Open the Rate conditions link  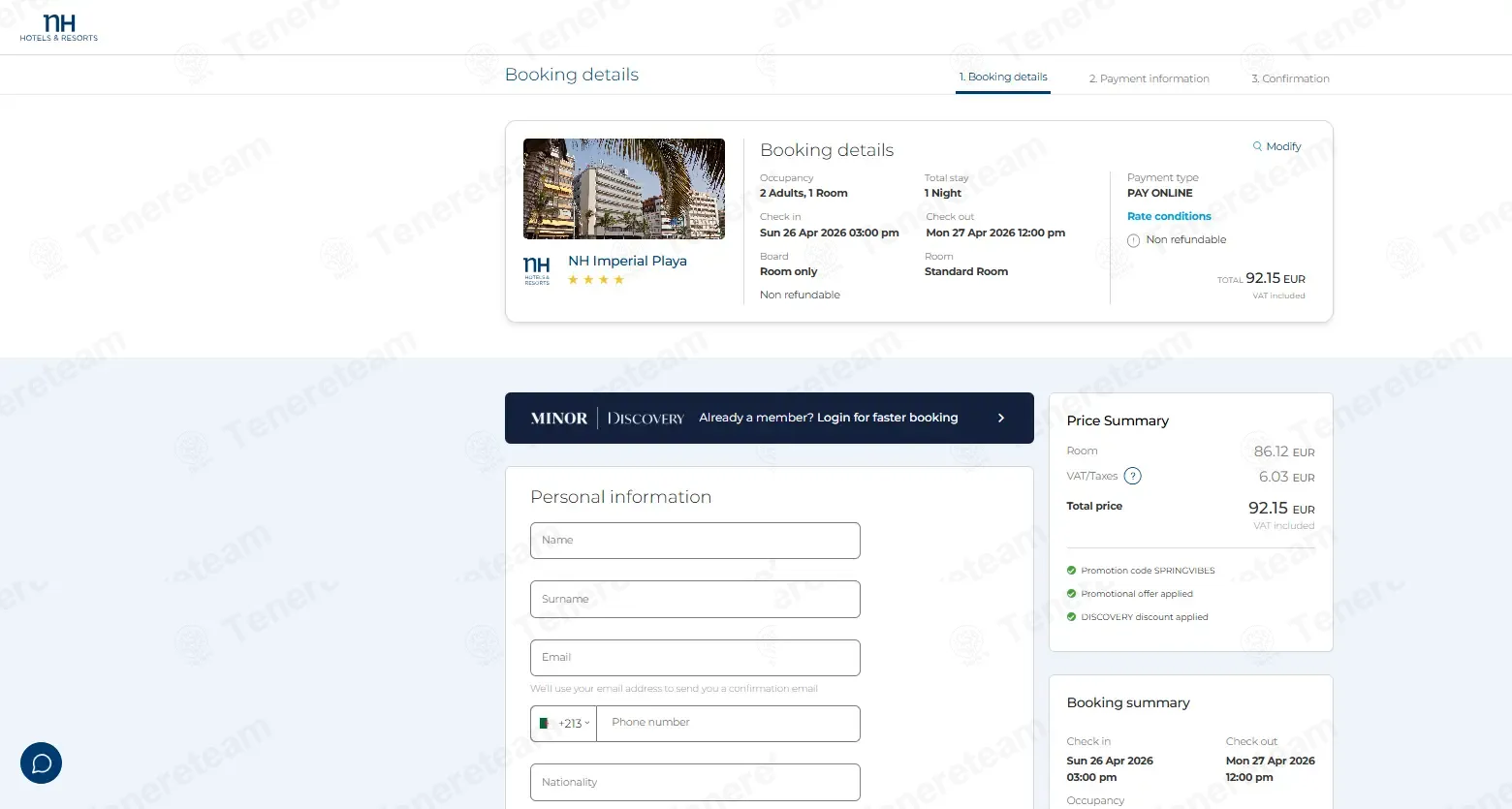click(1169, 216)
